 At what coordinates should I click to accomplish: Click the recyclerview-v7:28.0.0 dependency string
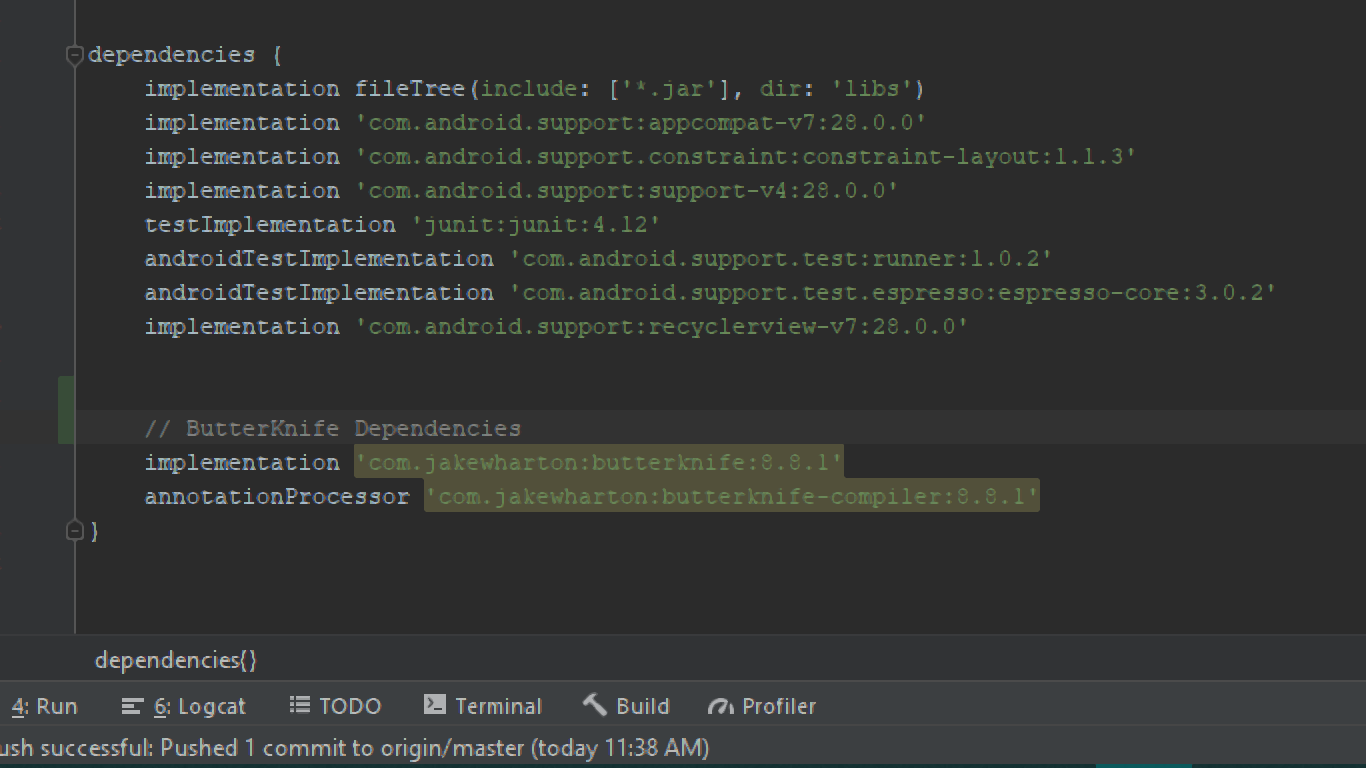click(662, 327)
